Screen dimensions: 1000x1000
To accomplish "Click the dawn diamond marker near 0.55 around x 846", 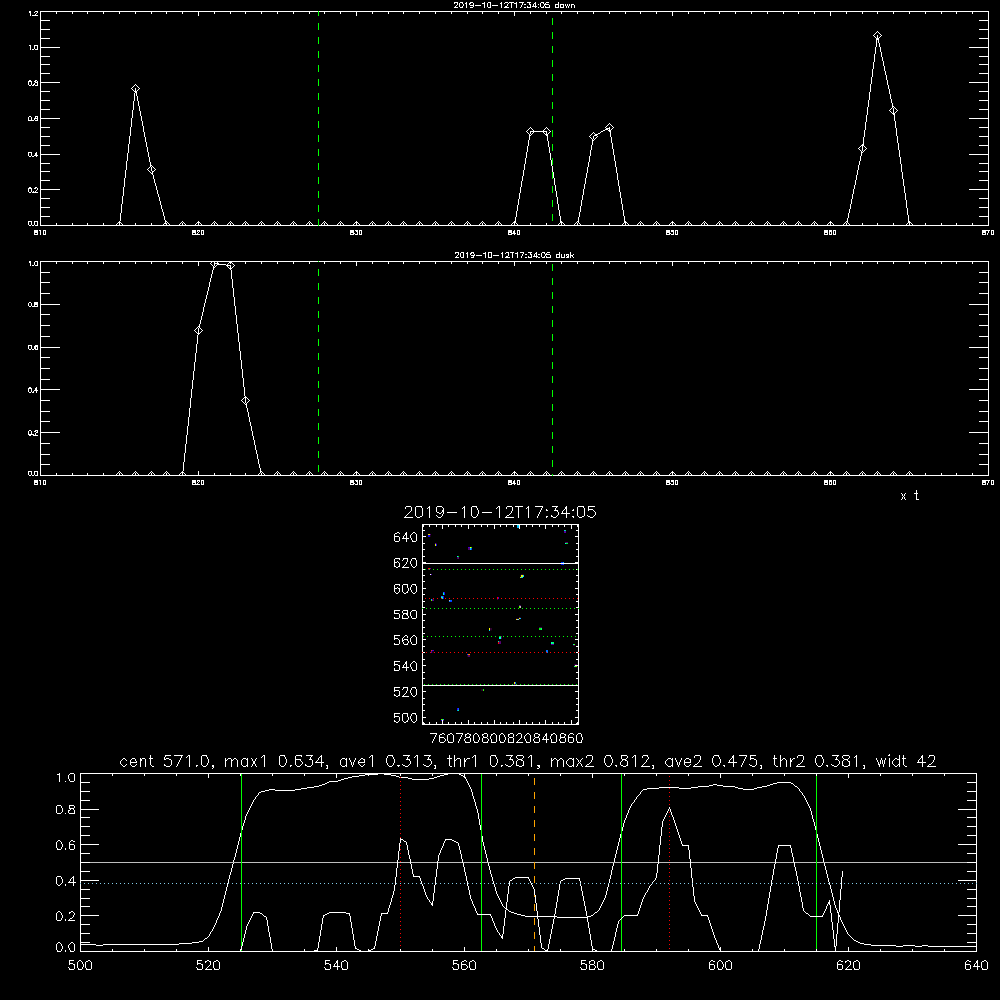I will pos(610,128).
